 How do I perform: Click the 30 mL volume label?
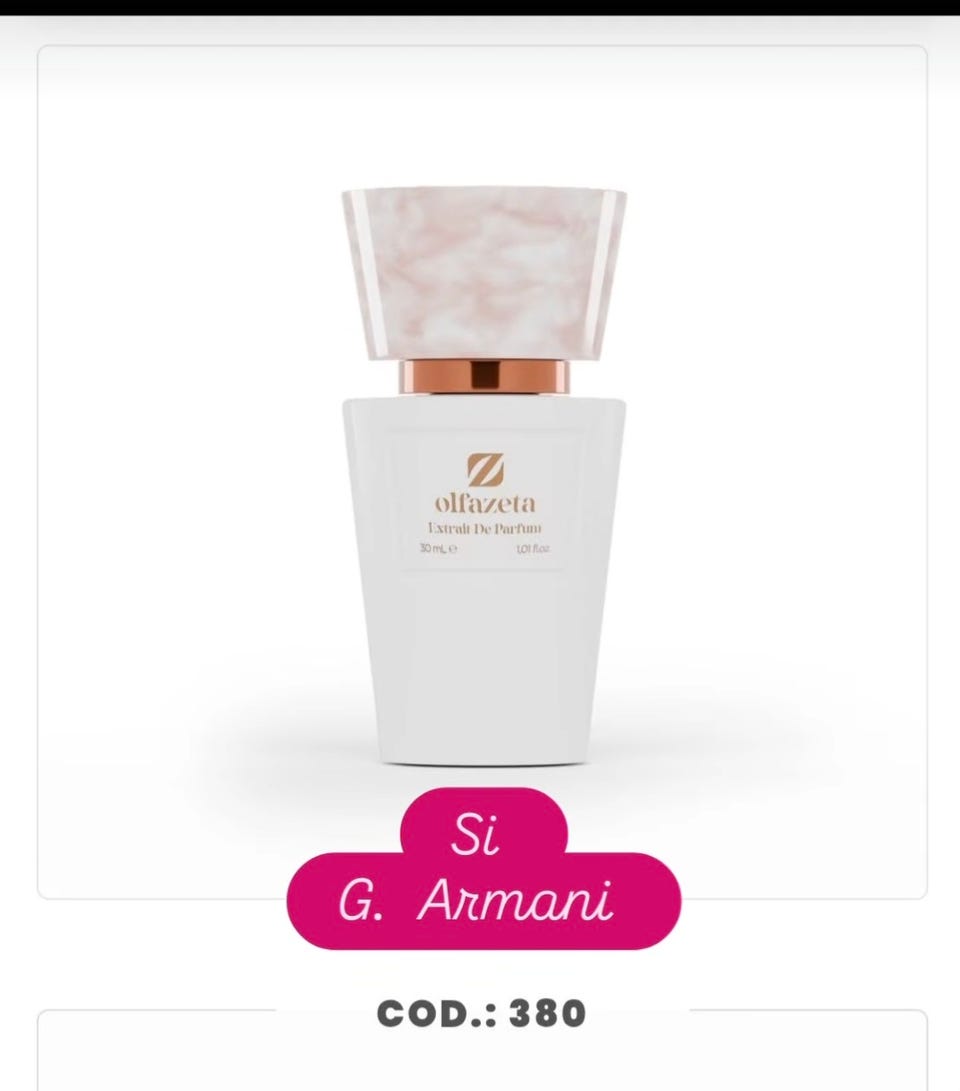[433, 548]
